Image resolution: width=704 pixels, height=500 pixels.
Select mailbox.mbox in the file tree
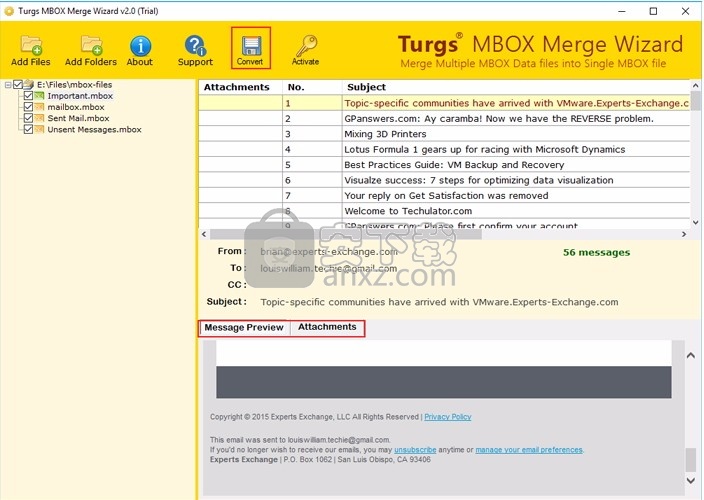coord(76,107)
